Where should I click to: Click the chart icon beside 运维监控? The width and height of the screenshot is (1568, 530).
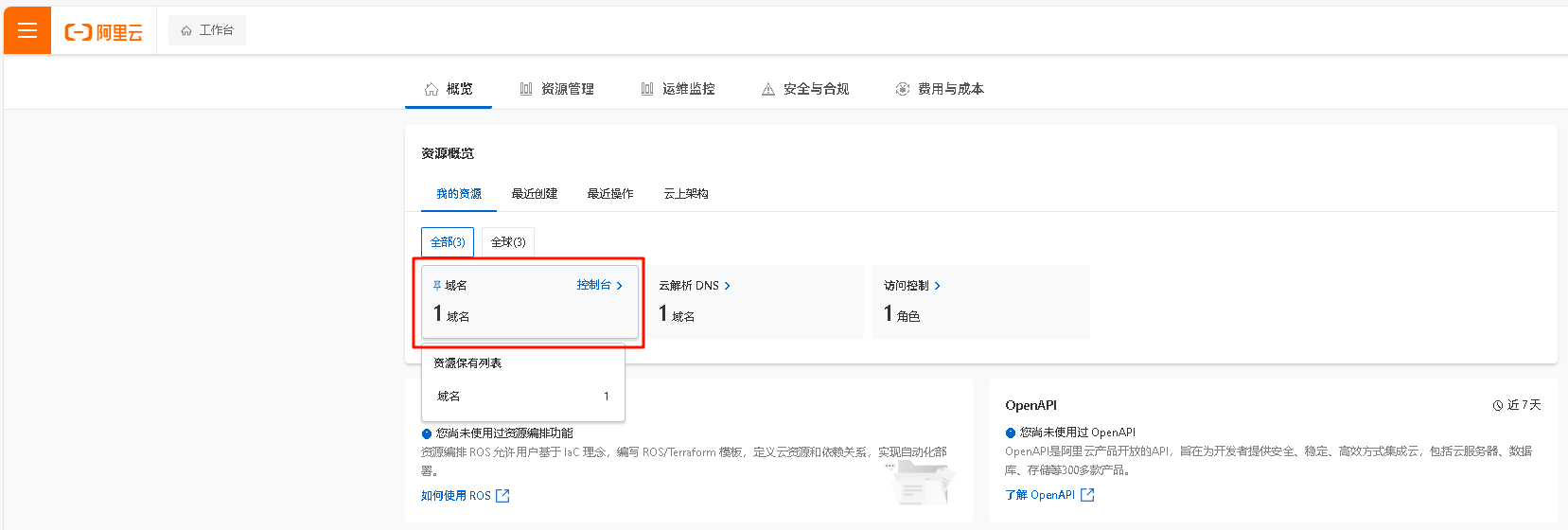pos(647,89)
